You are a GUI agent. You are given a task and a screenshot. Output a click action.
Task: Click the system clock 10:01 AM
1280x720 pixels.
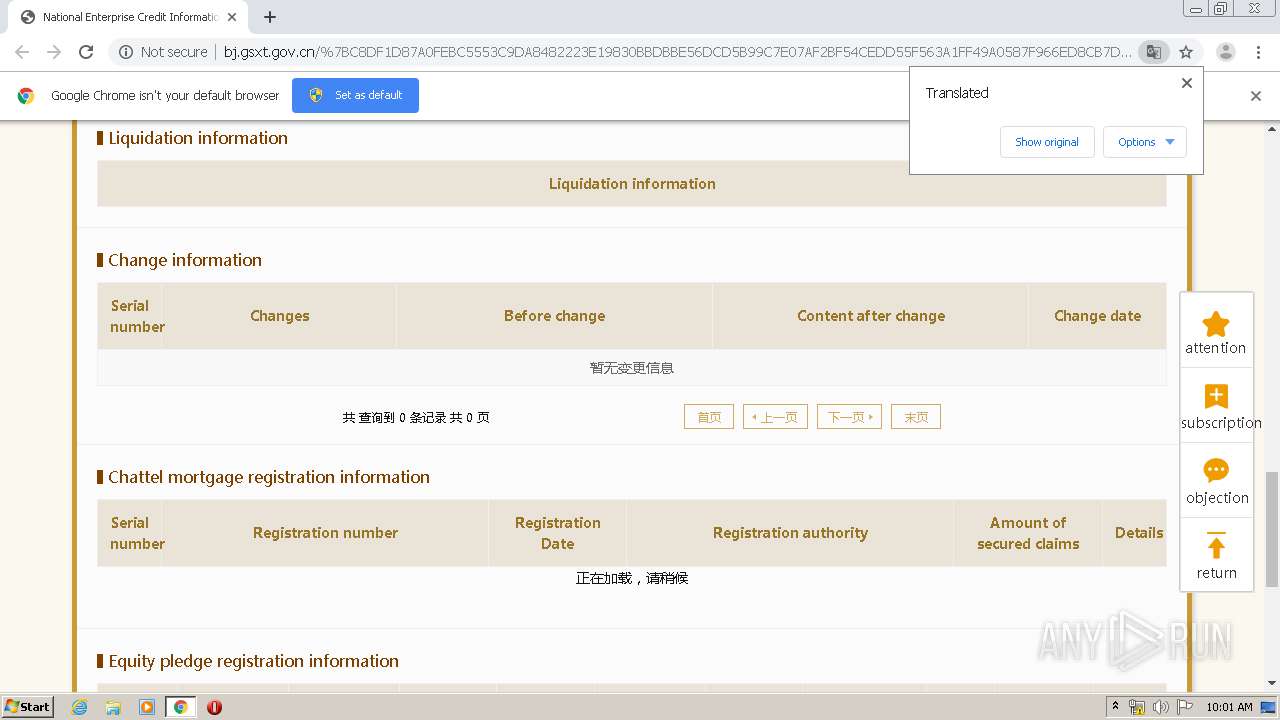click(1229, 707)
